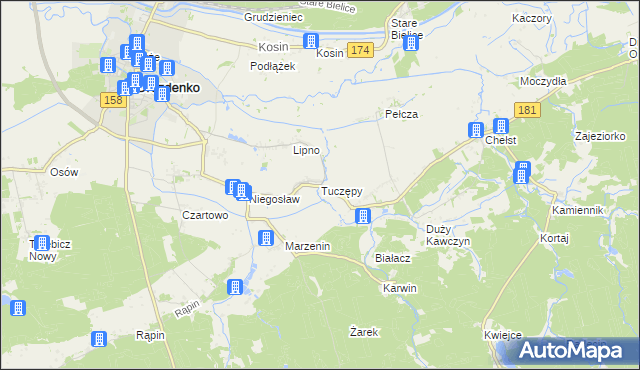Select the Białacz place name
The image size is (640, 370).
[x=393, y=258]
